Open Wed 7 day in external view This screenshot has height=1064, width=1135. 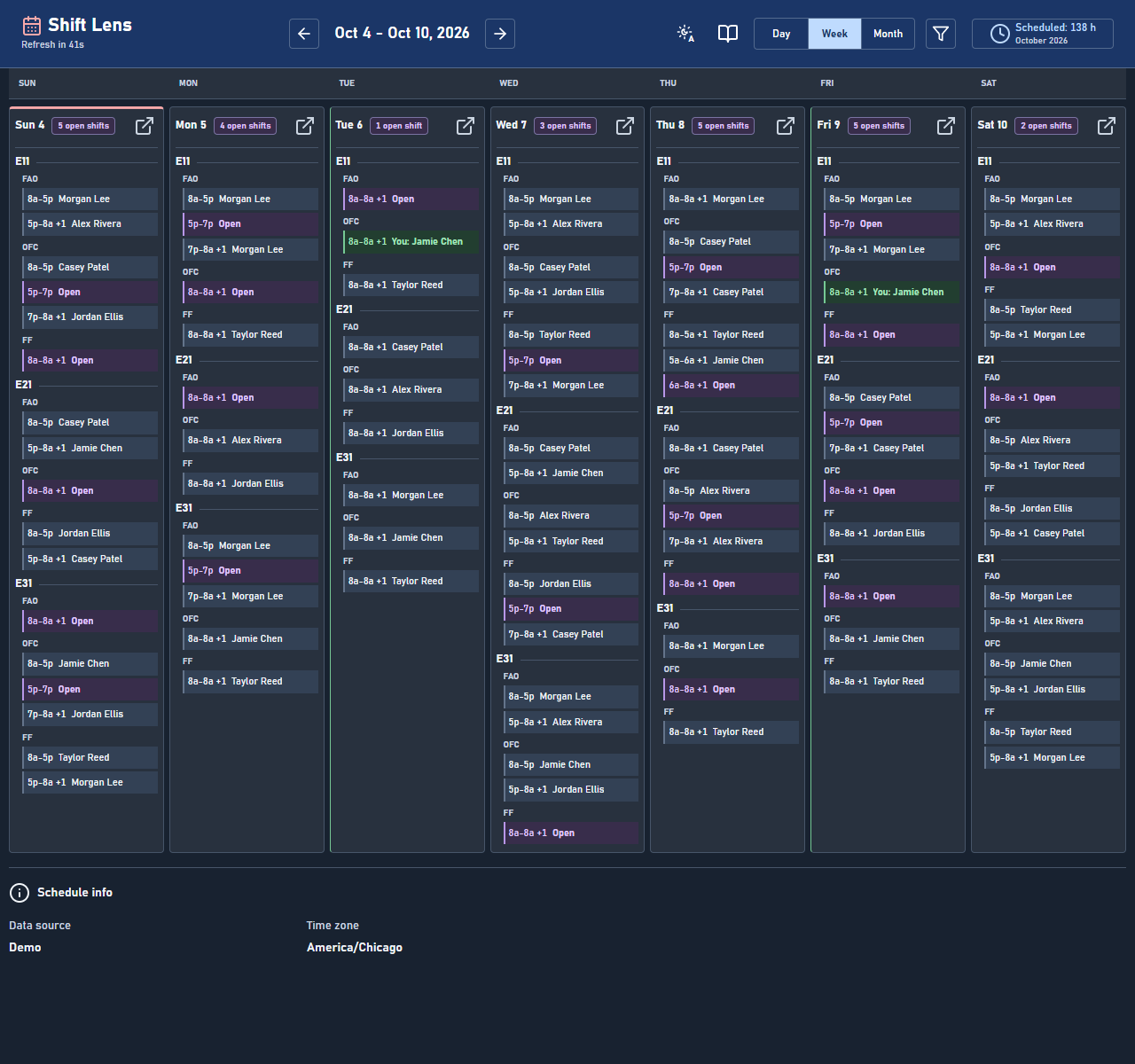(x=625, y=126)
